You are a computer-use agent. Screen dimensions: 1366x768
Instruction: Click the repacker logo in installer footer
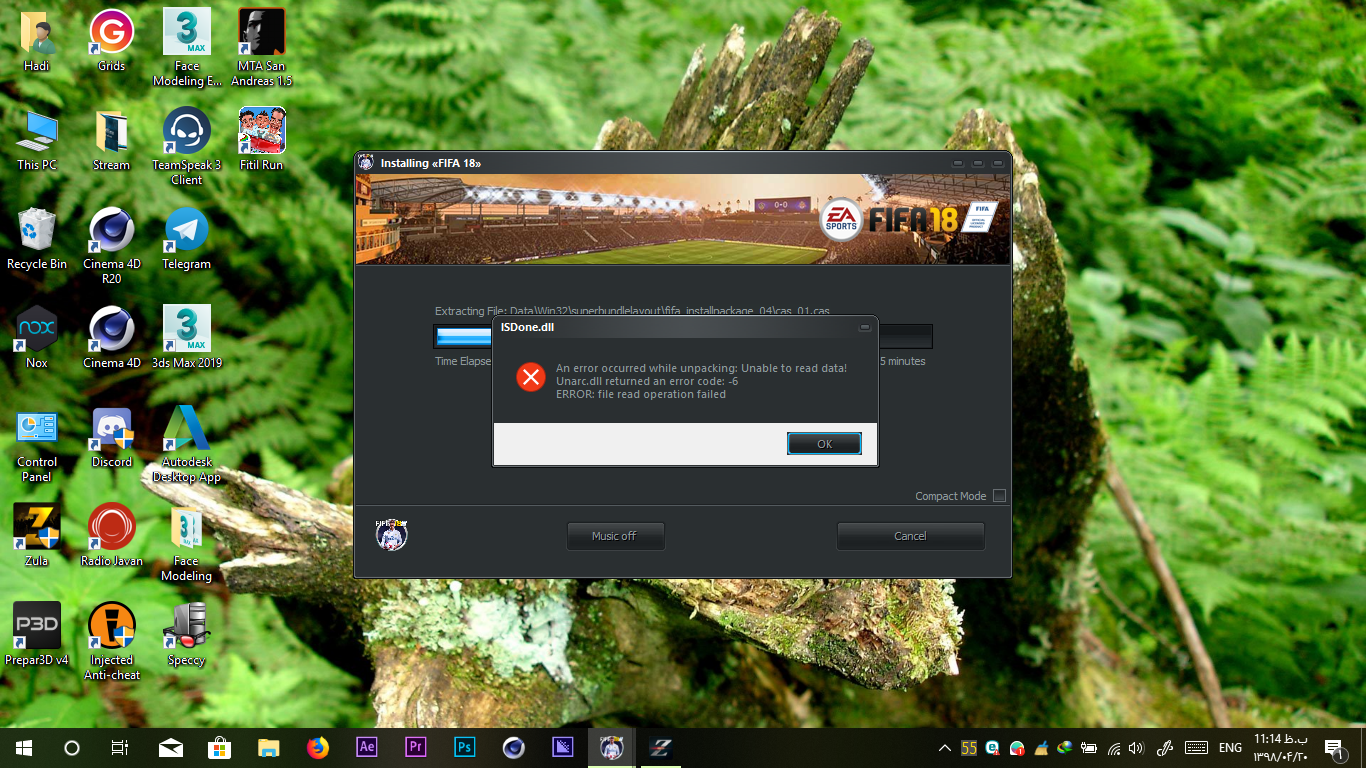coord(391,535)
